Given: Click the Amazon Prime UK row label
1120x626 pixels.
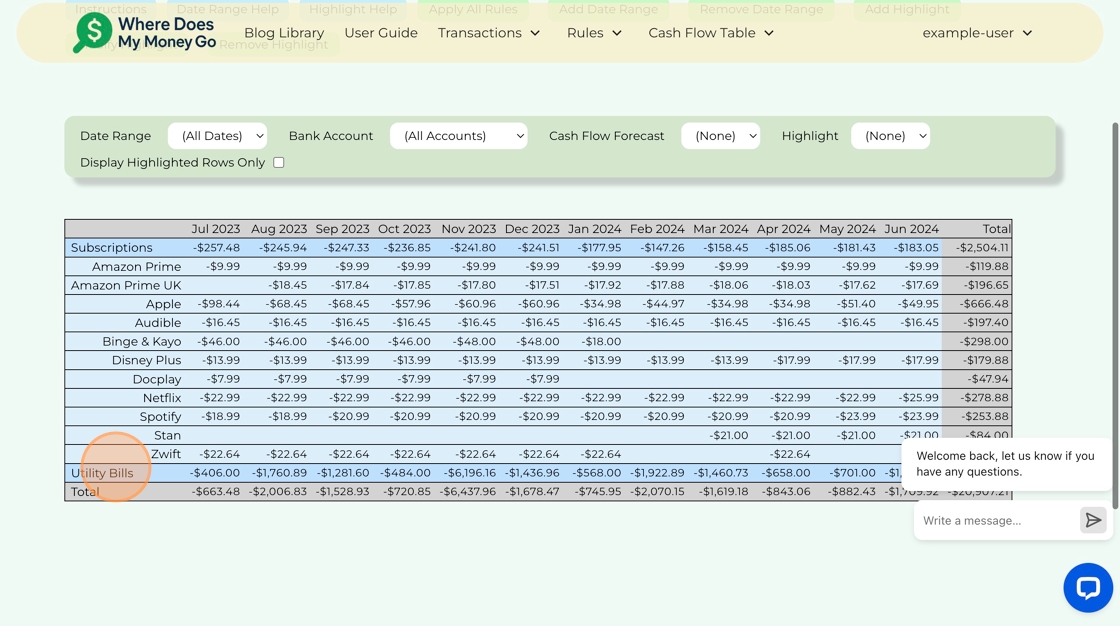Looking at the screenshot, I should [126, 285].
